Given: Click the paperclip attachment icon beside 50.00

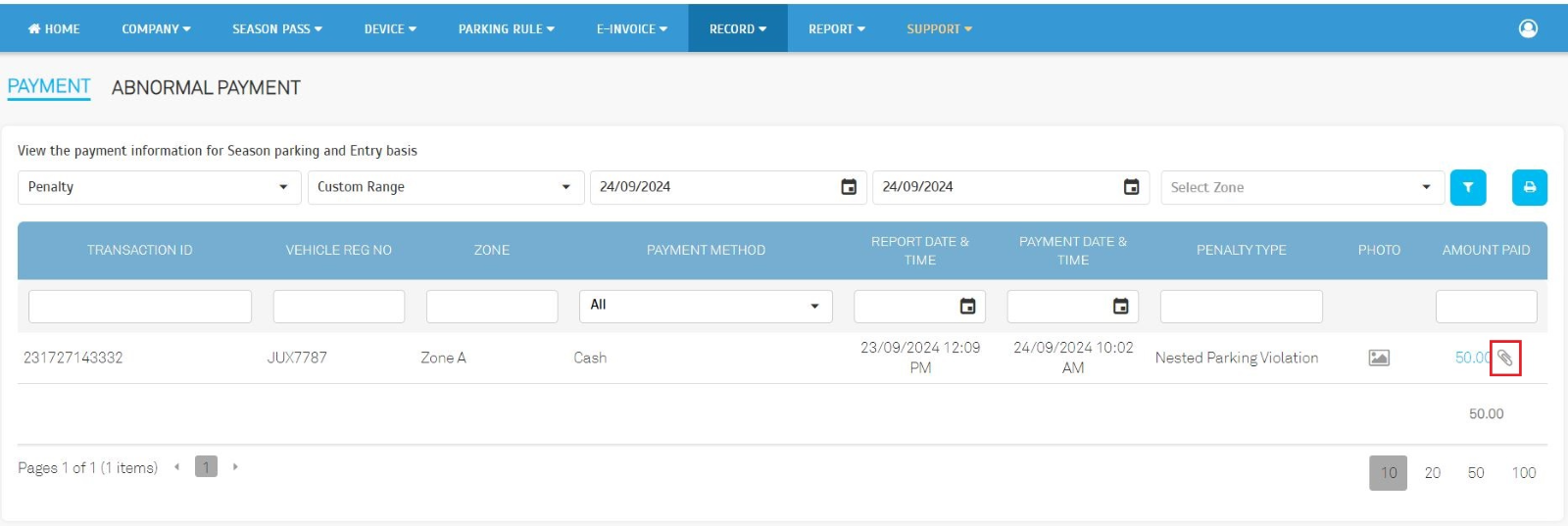Looking at the screenshot, I should (x=1505, y=359).
